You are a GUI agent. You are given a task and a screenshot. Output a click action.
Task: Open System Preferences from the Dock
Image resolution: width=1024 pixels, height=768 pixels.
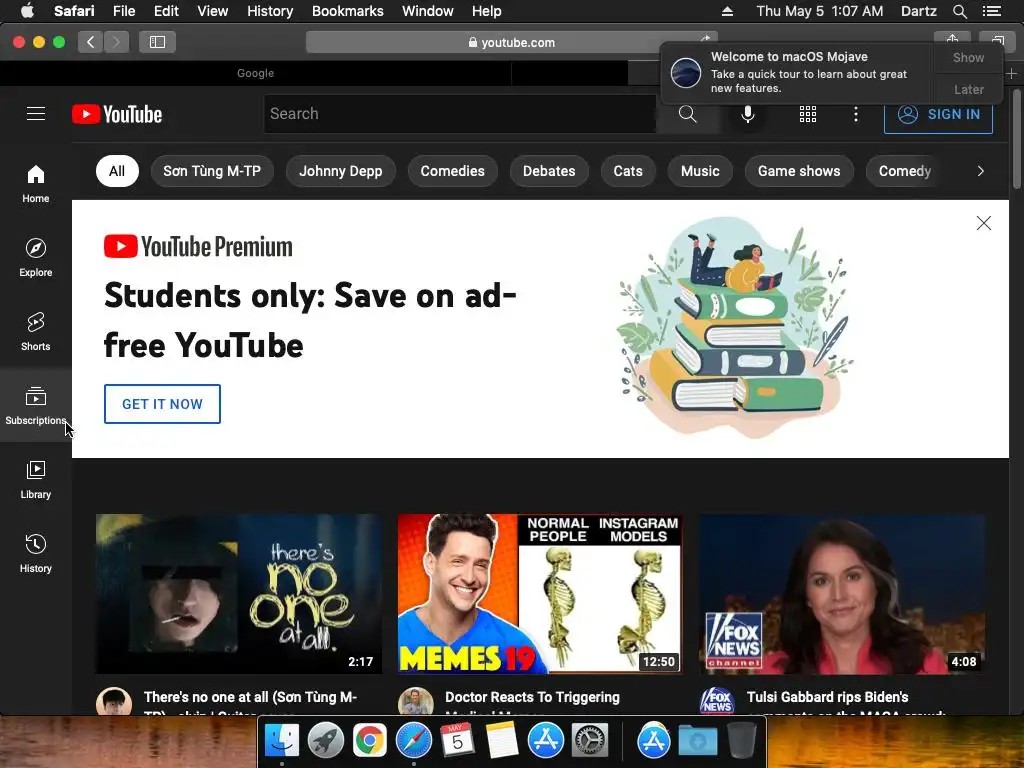(590, 741)
